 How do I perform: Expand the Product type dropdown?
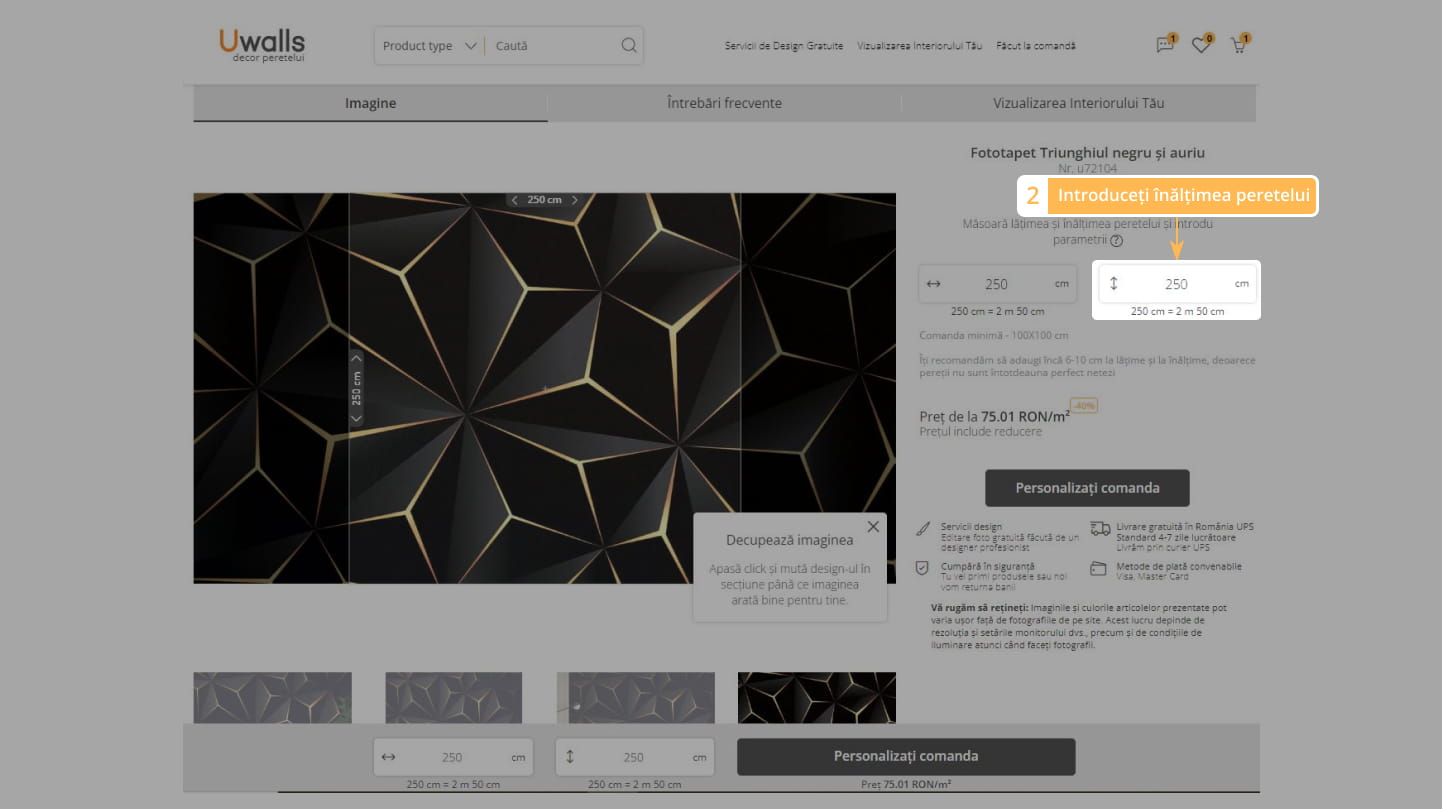[x=430, y=46]
